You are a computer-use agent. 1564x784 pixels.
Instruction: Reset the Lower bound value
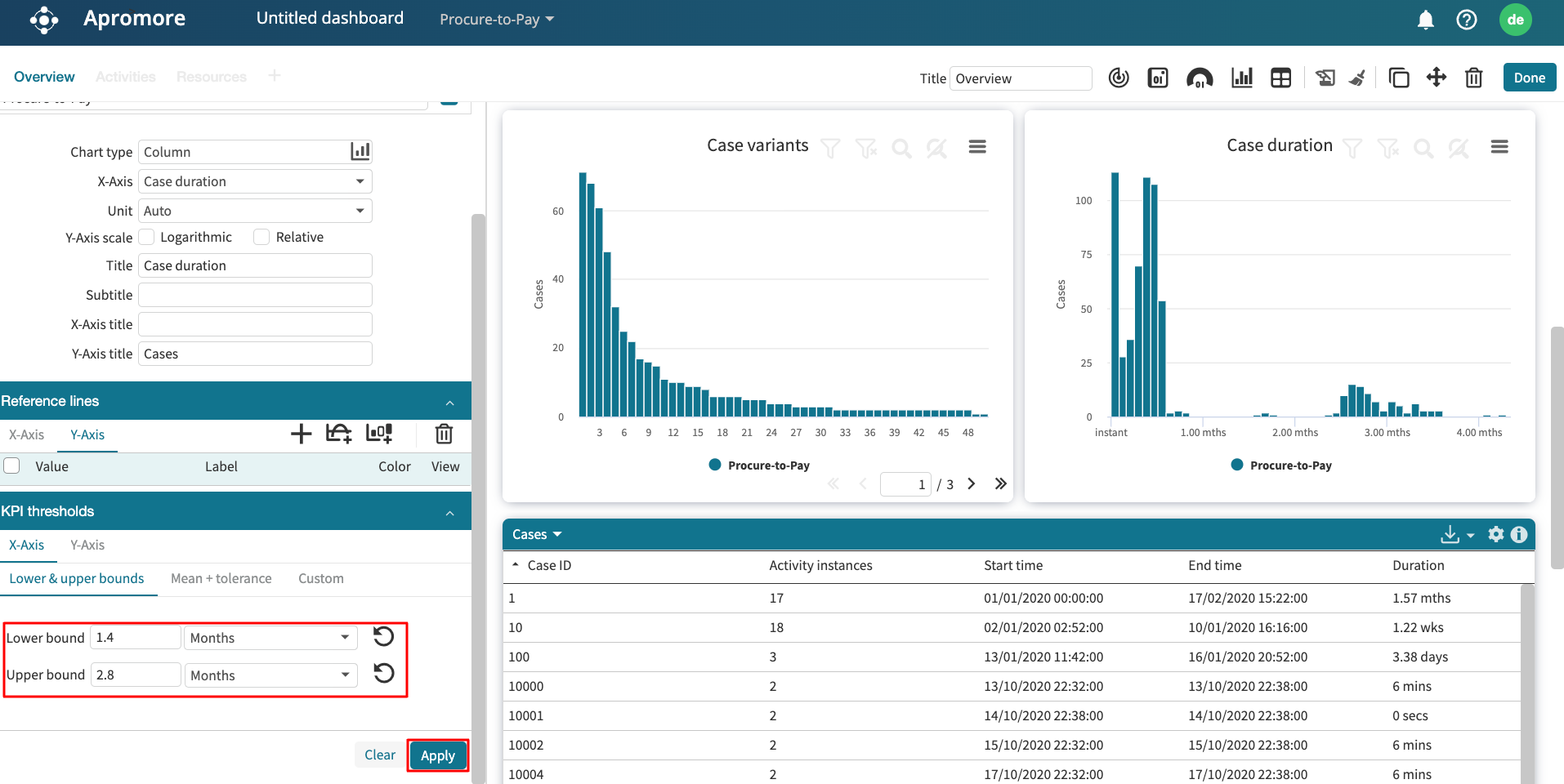pyautogui.click(x=383, y=636)
